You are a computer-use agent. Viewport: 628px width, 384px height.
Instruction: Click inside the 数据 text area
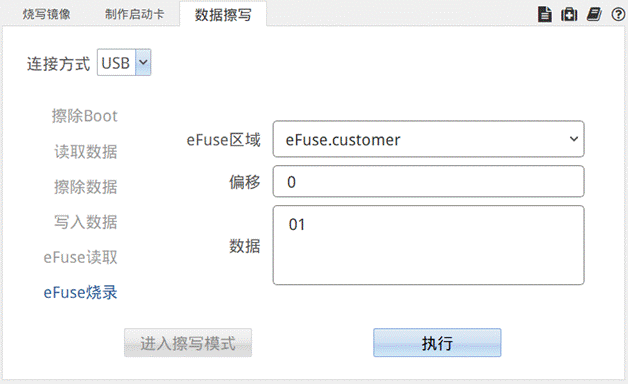point(429,245)
